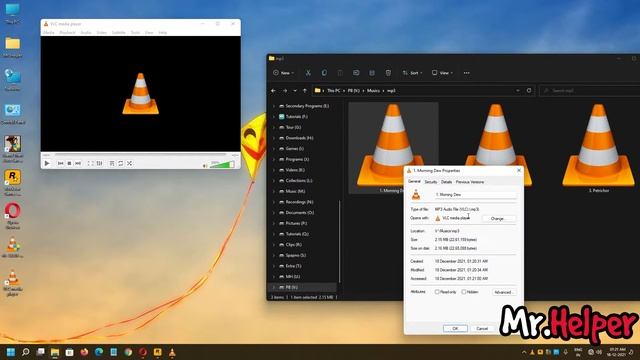
Task: Click the Copy icon in Explorer toolbar
Action: click(x=324, y=73)
